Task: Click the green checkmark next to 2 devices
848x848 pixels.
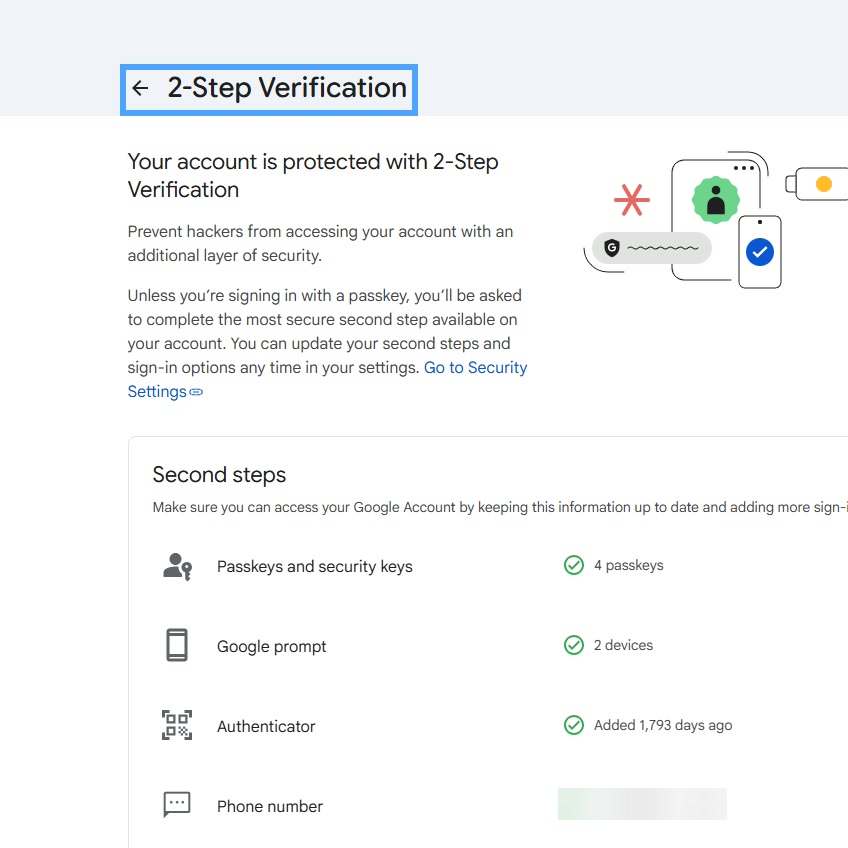Action: 574,645
